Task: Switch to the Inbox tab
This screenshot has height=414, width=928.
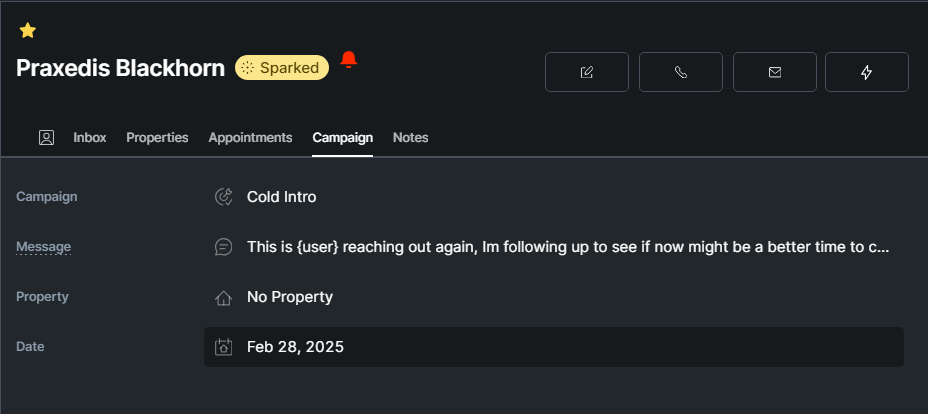Action: point(90,138)
